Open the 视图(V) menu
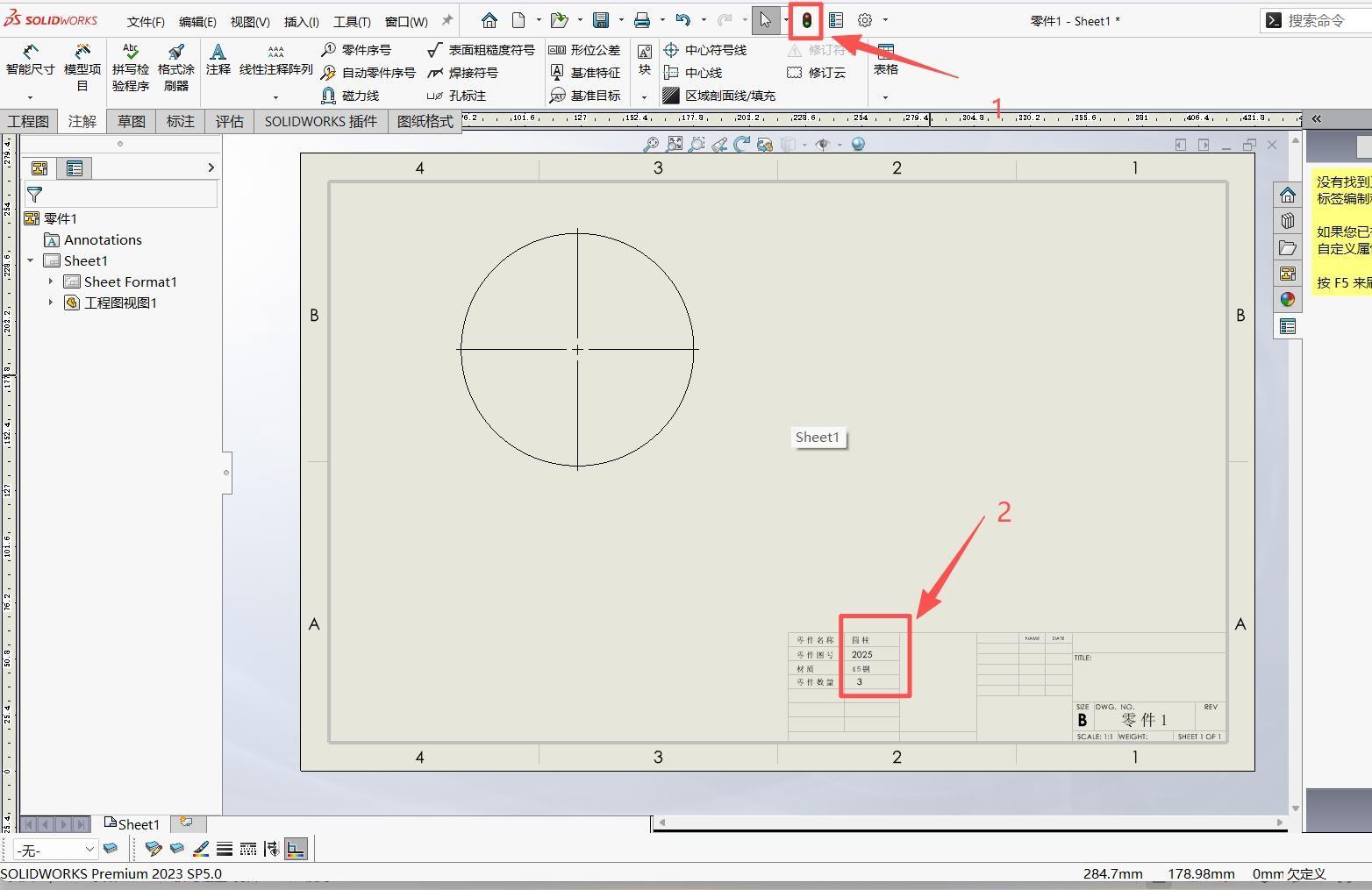This screenshot has width=1372, height=890. [x=250, y=22]
